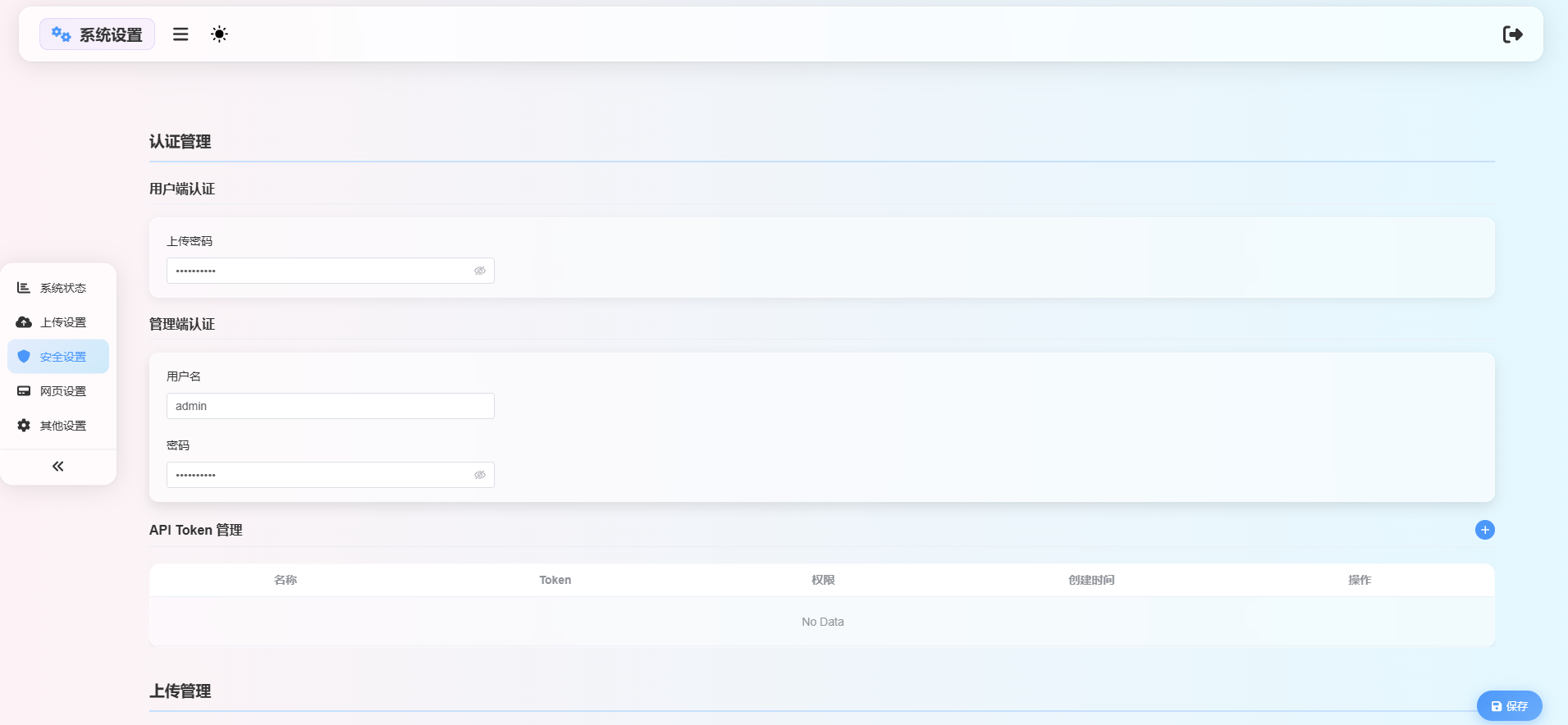Add a new API Token
The height and width of the screenshot is (725, 1568).
click(1484, 530)
